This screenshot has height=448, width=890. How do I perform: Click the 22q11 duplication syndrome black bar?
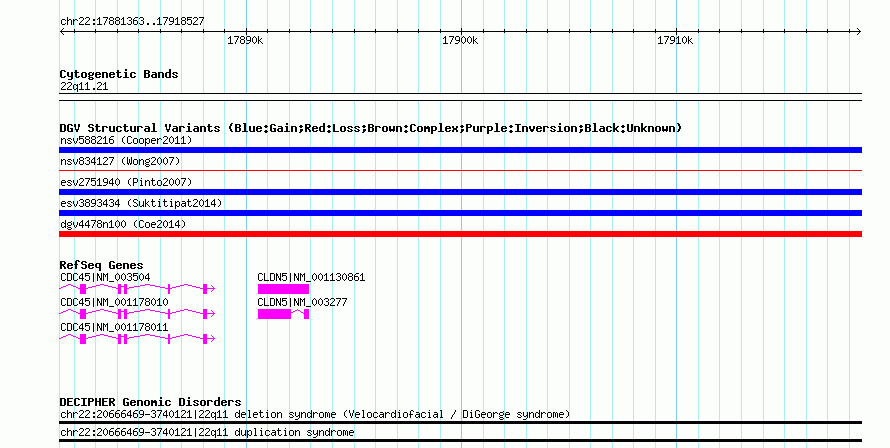460,441
